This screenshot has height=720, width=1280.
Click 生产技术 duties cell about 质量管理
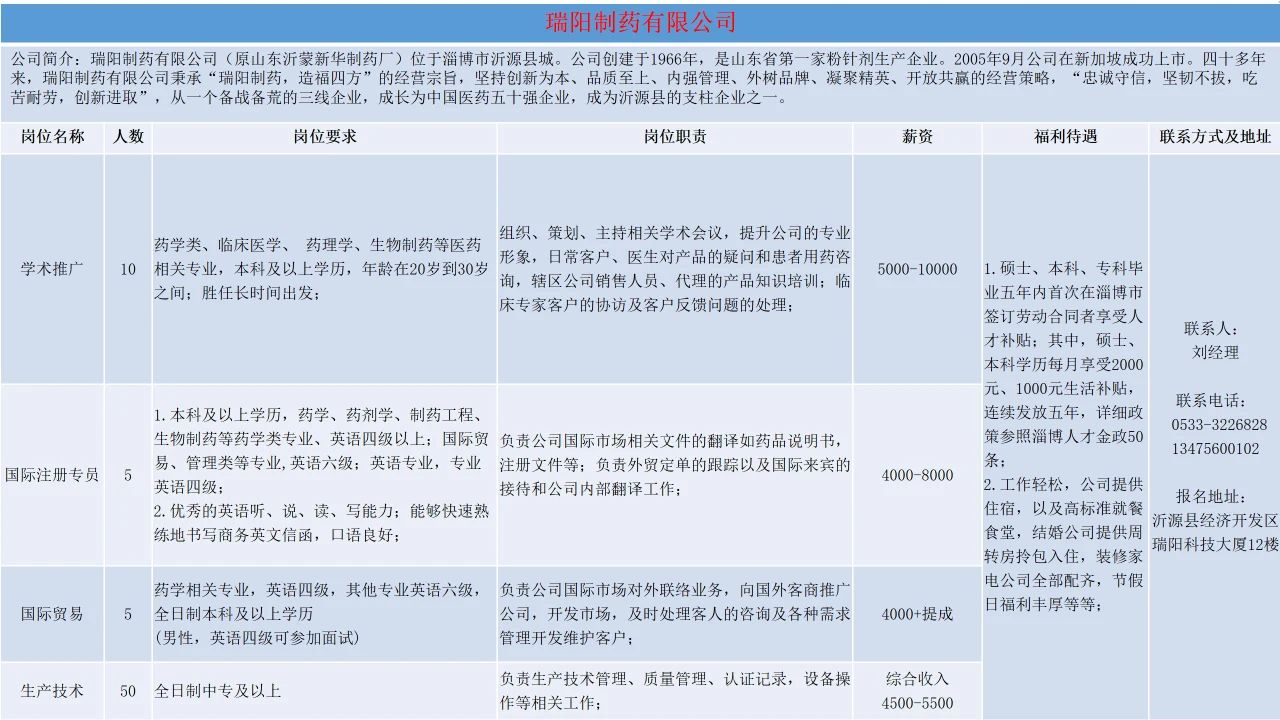[x=675, y=691]
